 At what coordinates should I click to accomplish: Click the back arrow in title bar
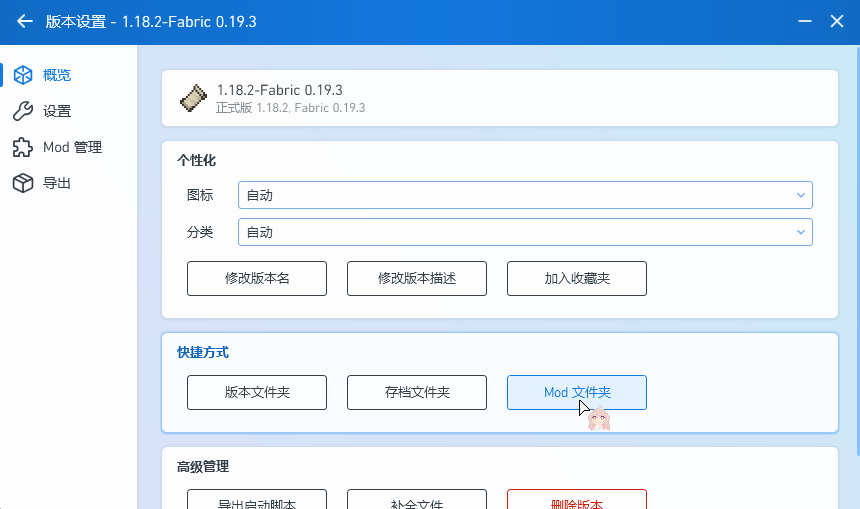click(x=25, y=21)
